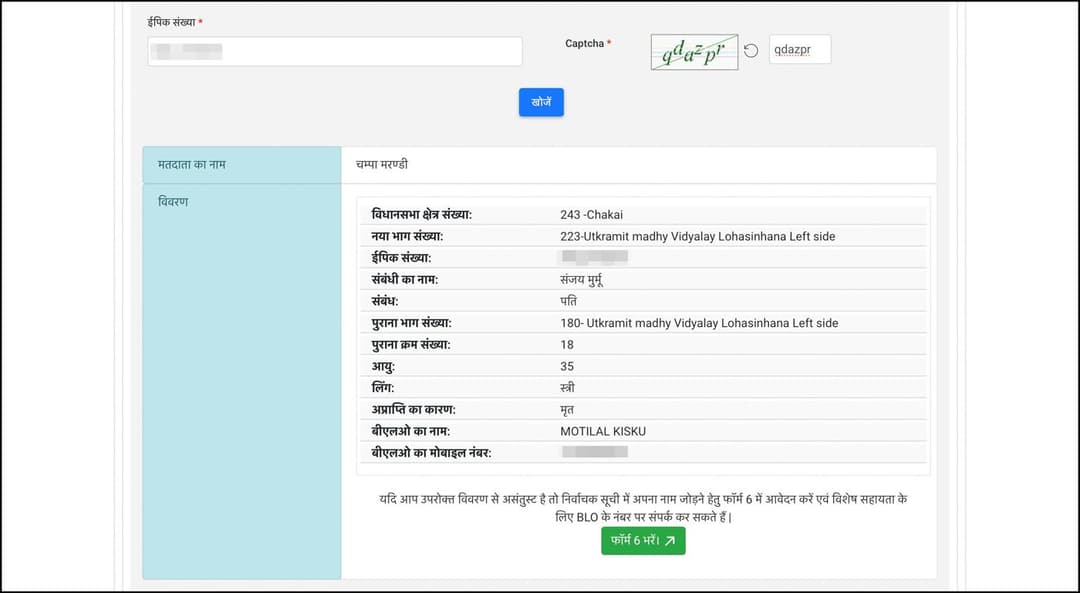This screenshot has width=1080, height=593.
Task: Select the 243 -Chakai constituency value
Action: [x=592, y=215]
